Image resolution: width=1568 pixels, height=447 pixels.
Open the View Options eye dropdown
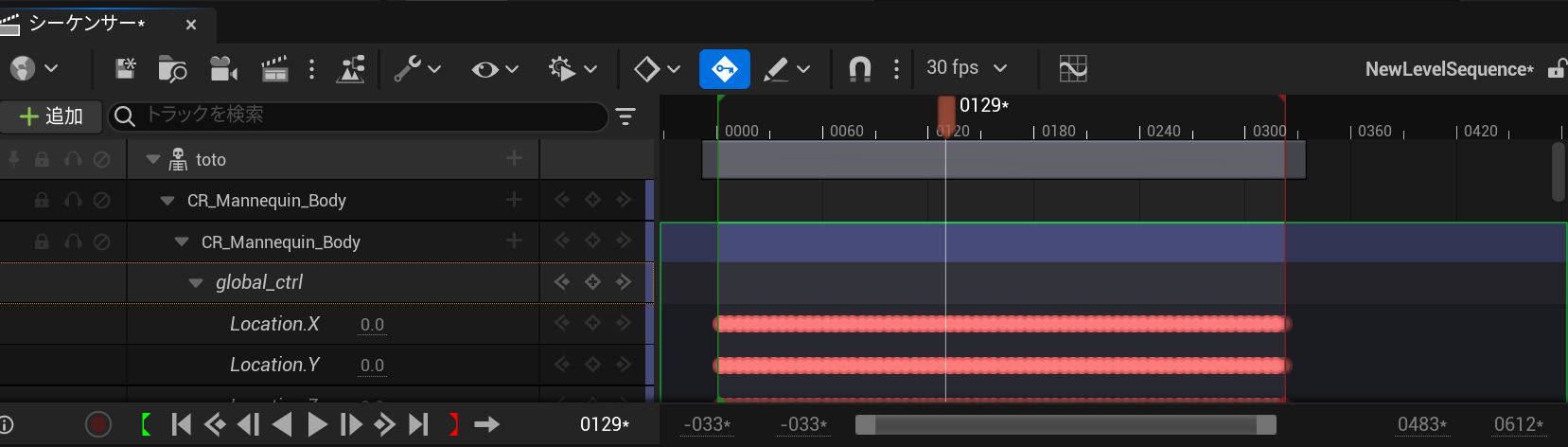[495, 69]
